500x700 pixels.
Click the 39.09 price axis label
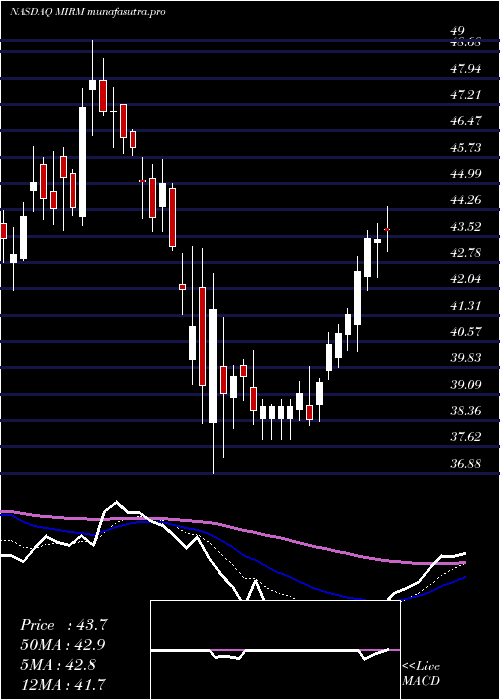click(466, 384)
